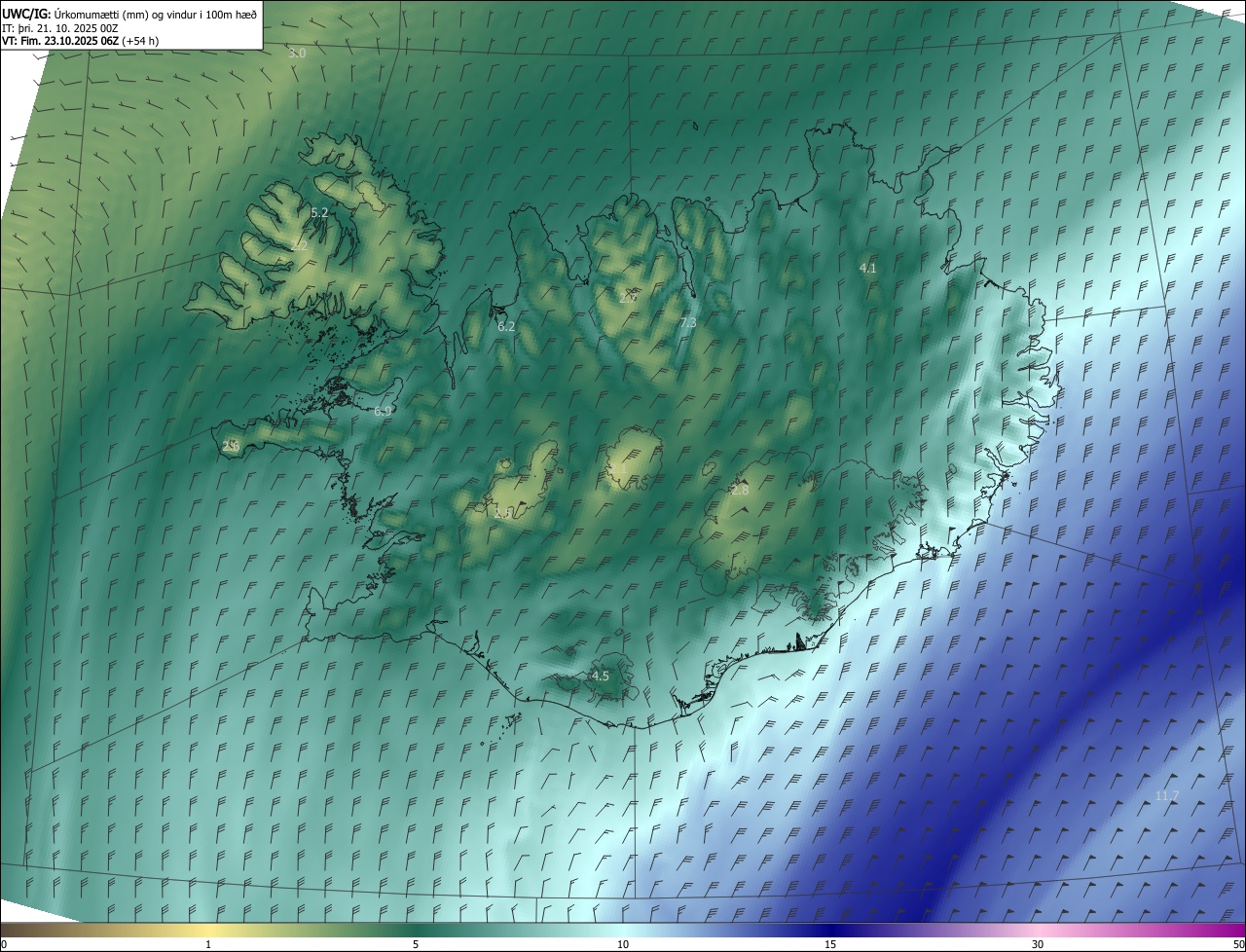Click the title line 'UWC/IG: Úrkomumætti (mm) og vindur'
The height and width of the screenshot is (952, 1246).
[129, 13]
